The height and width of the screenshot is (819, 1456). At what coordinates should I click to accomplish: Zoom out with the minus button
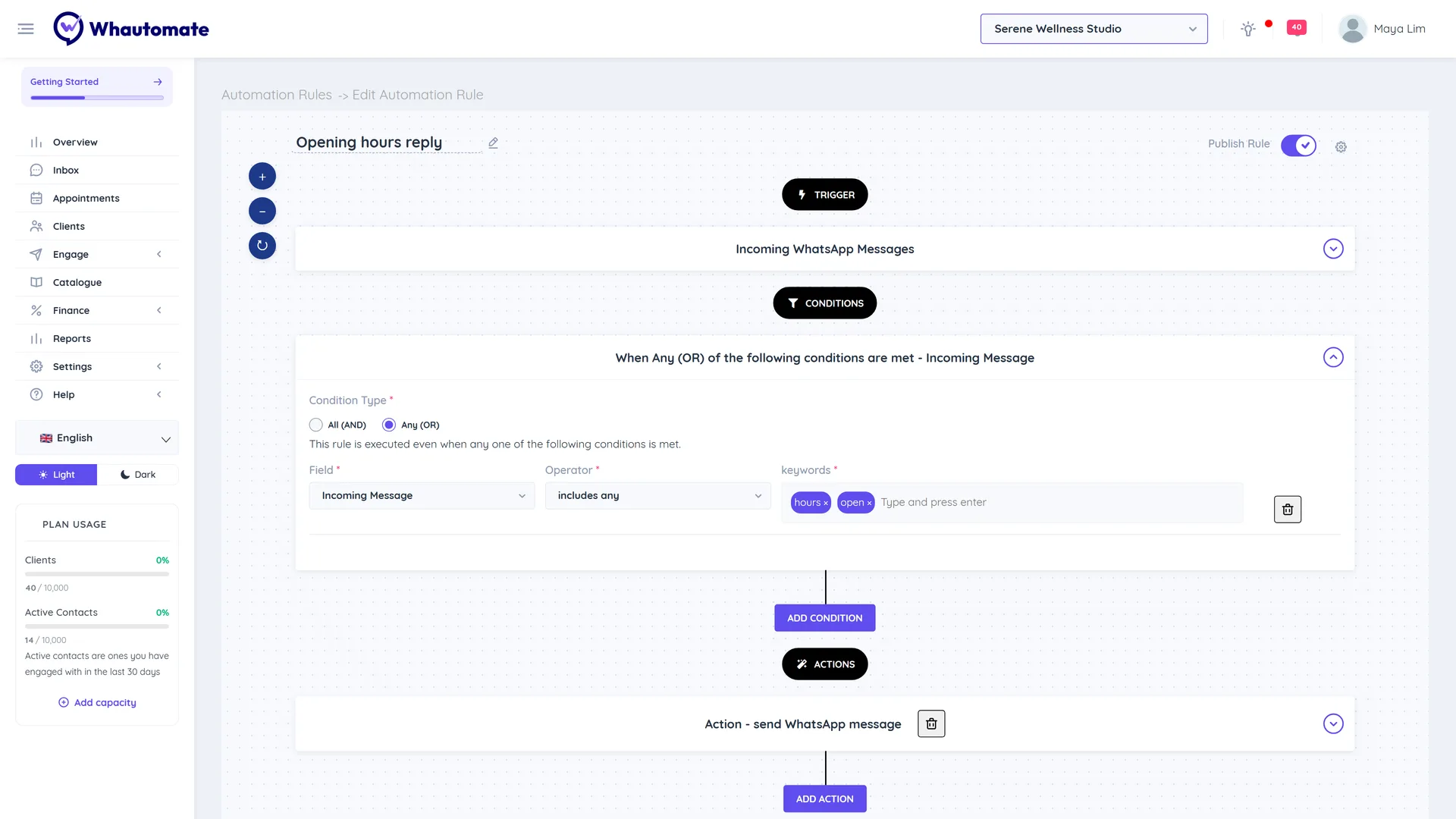pyautogui.click(x=262, y=211)
